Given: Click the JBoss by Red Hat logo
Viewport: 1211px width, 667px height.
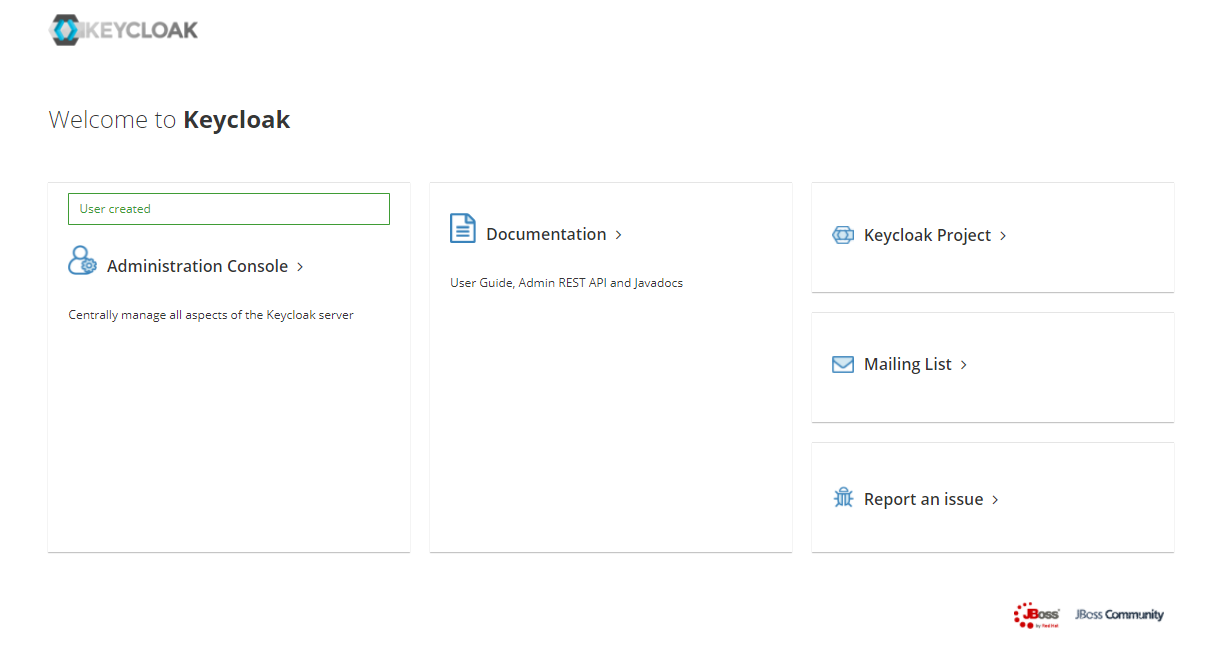Looking at the screenshot, I should pos(1036,615).
